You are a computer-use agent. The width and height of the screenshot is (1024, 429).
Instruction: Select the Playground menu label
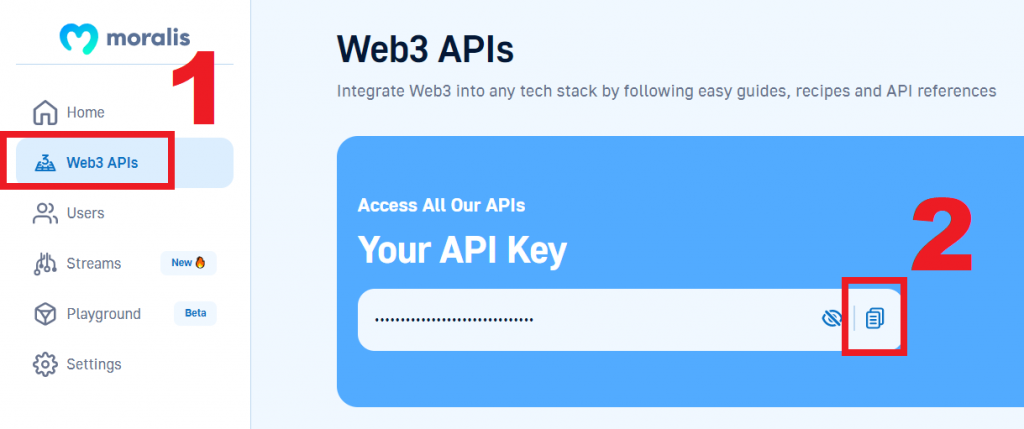[x=104, y=314]
